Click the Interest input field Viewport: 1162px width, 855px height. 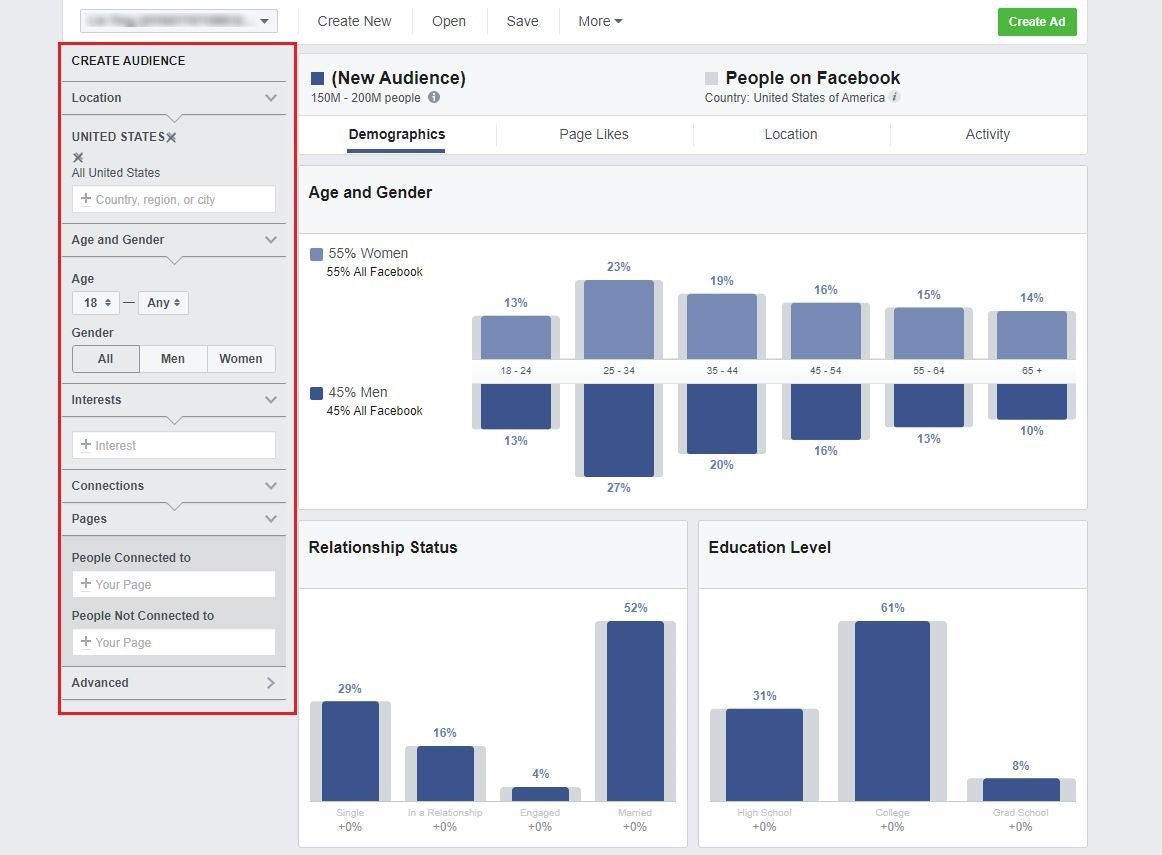(x=174, y=446)
